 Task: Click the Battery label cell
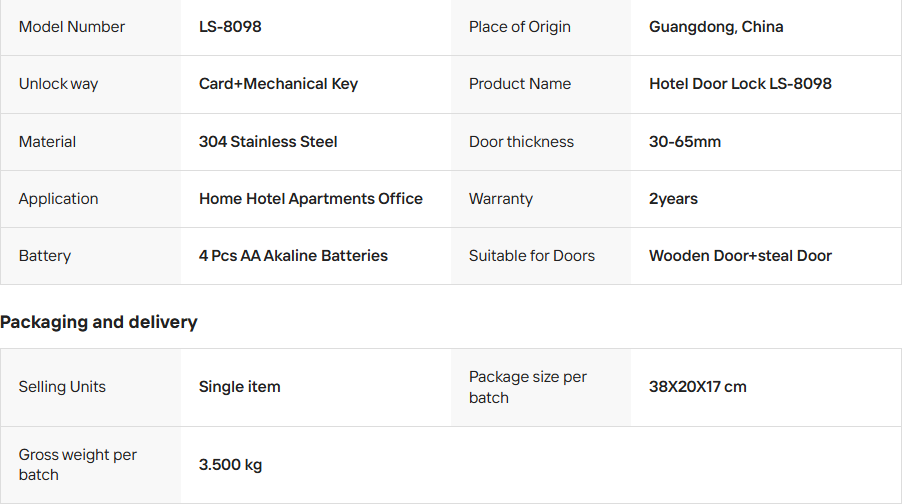[45, 256]
